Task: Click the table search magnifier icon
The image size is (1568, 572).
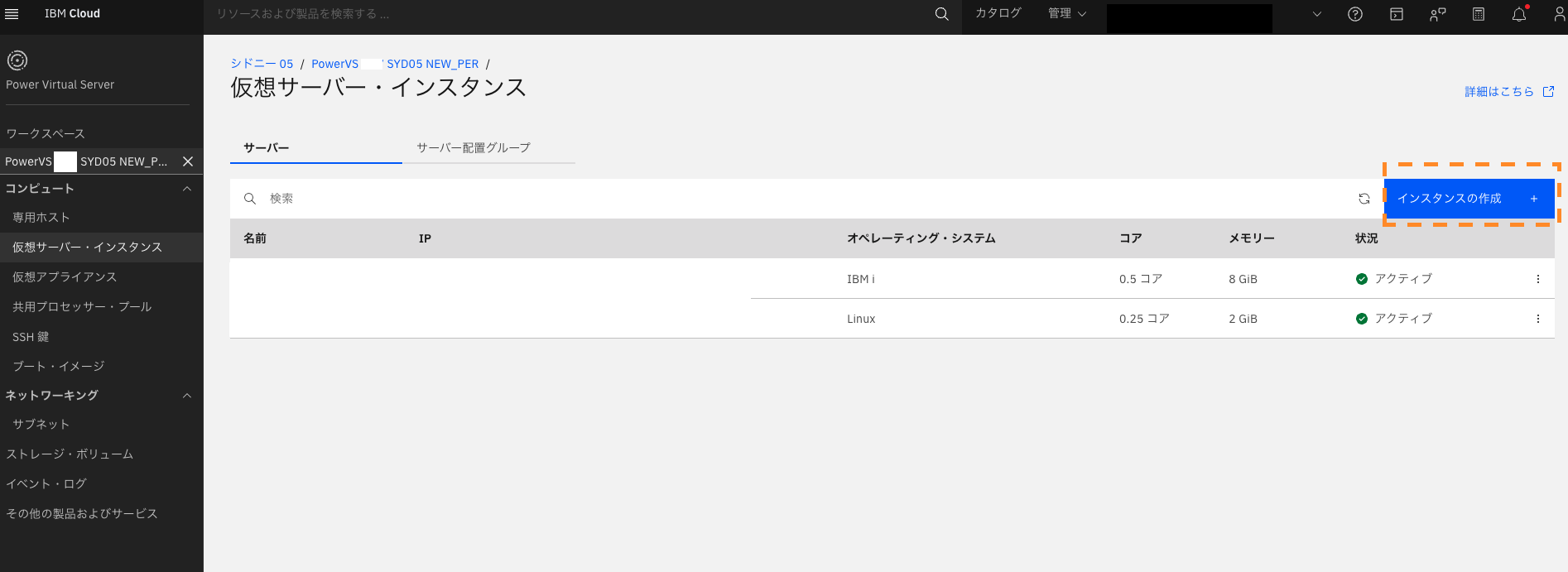Action: click(x=250, y=199)
